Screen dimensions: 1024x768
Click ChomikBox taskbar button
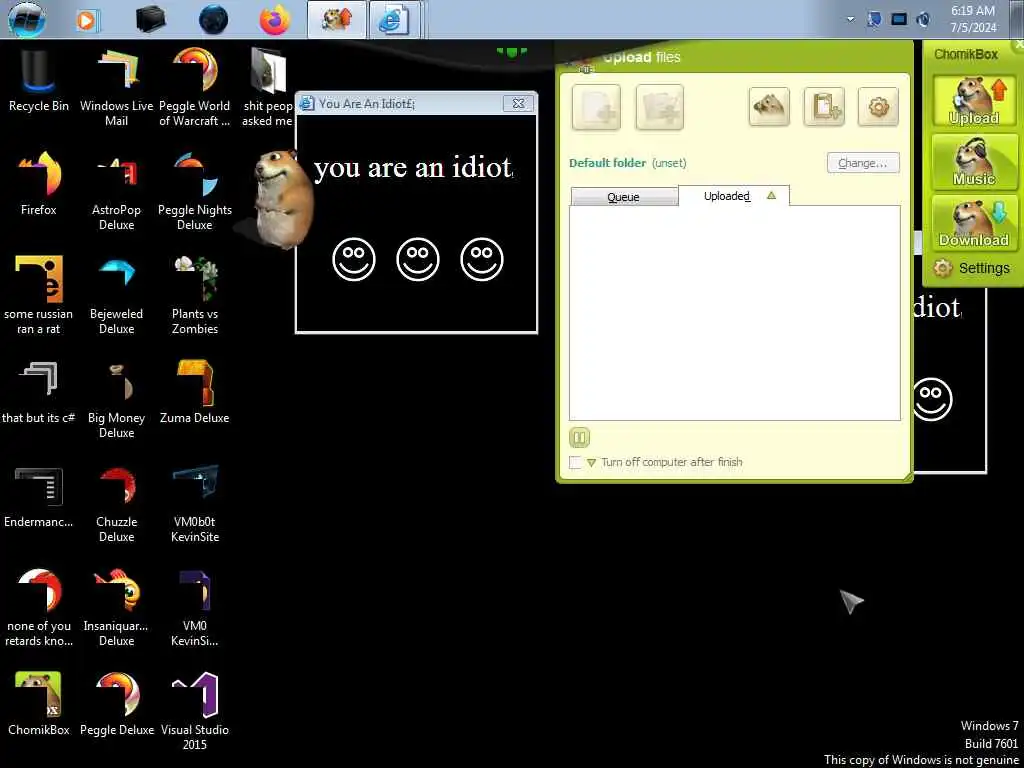tap(337, 20)
